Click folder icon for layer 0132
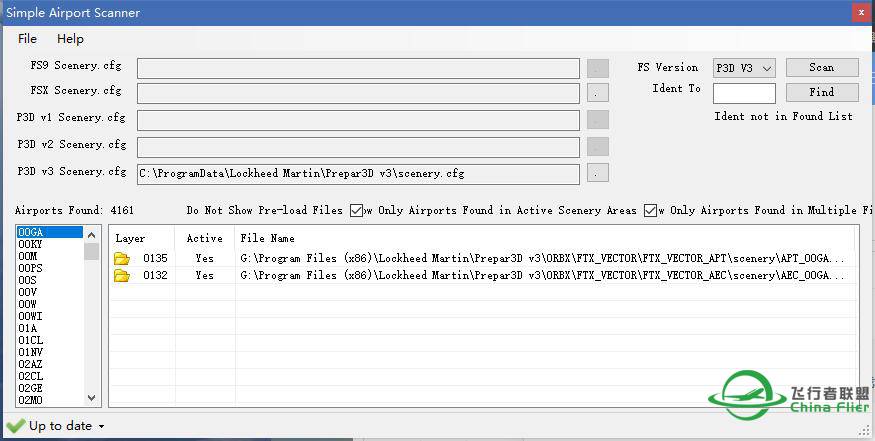The image size is (875, 441). click(122, 275)
